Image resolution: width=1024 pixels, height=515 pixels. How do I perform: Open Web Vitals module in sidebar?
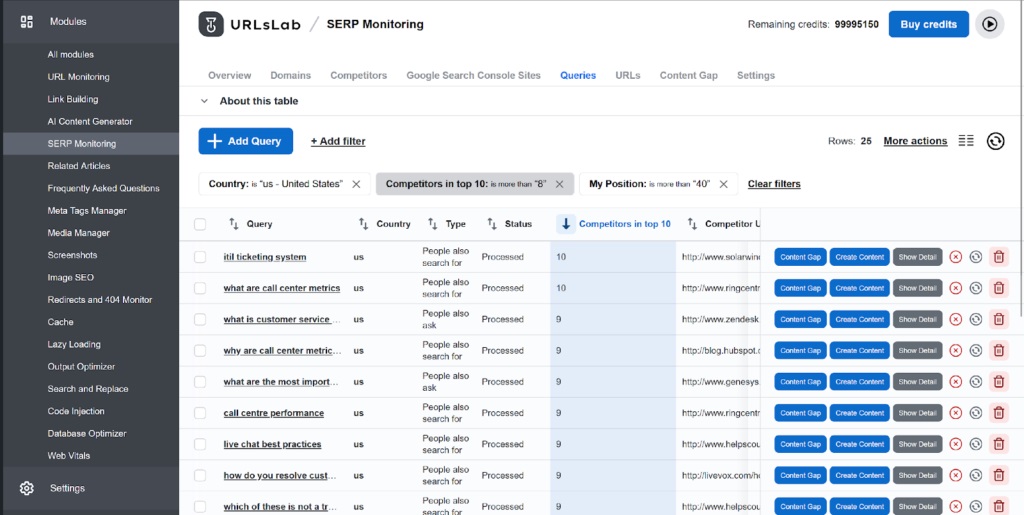click(69, 456)
